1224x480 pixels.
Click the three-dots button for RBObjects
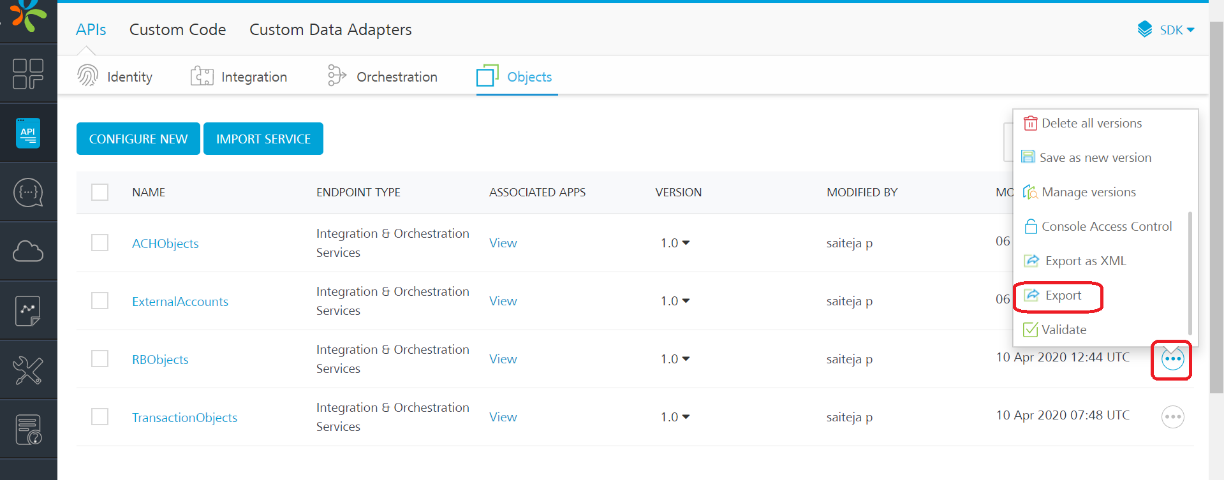point(1173,359)
